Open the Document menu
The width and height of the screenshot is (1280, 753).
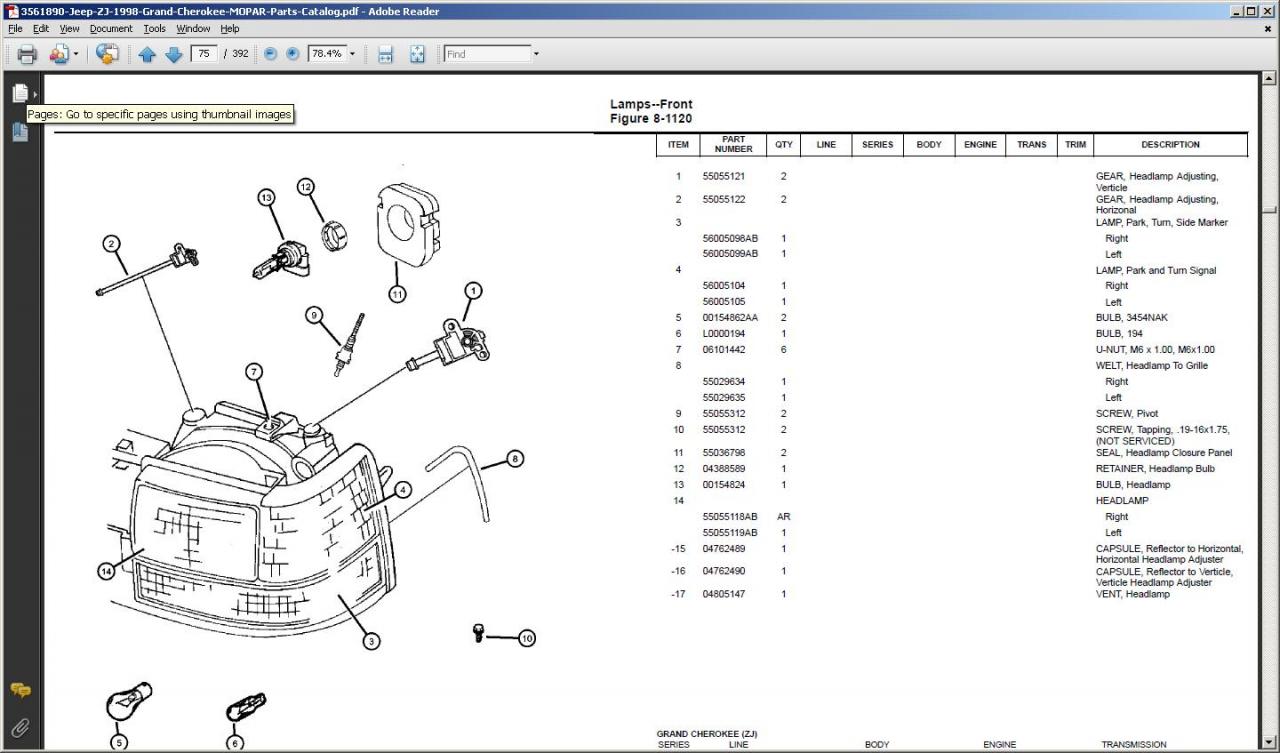(x=110, y=29)
